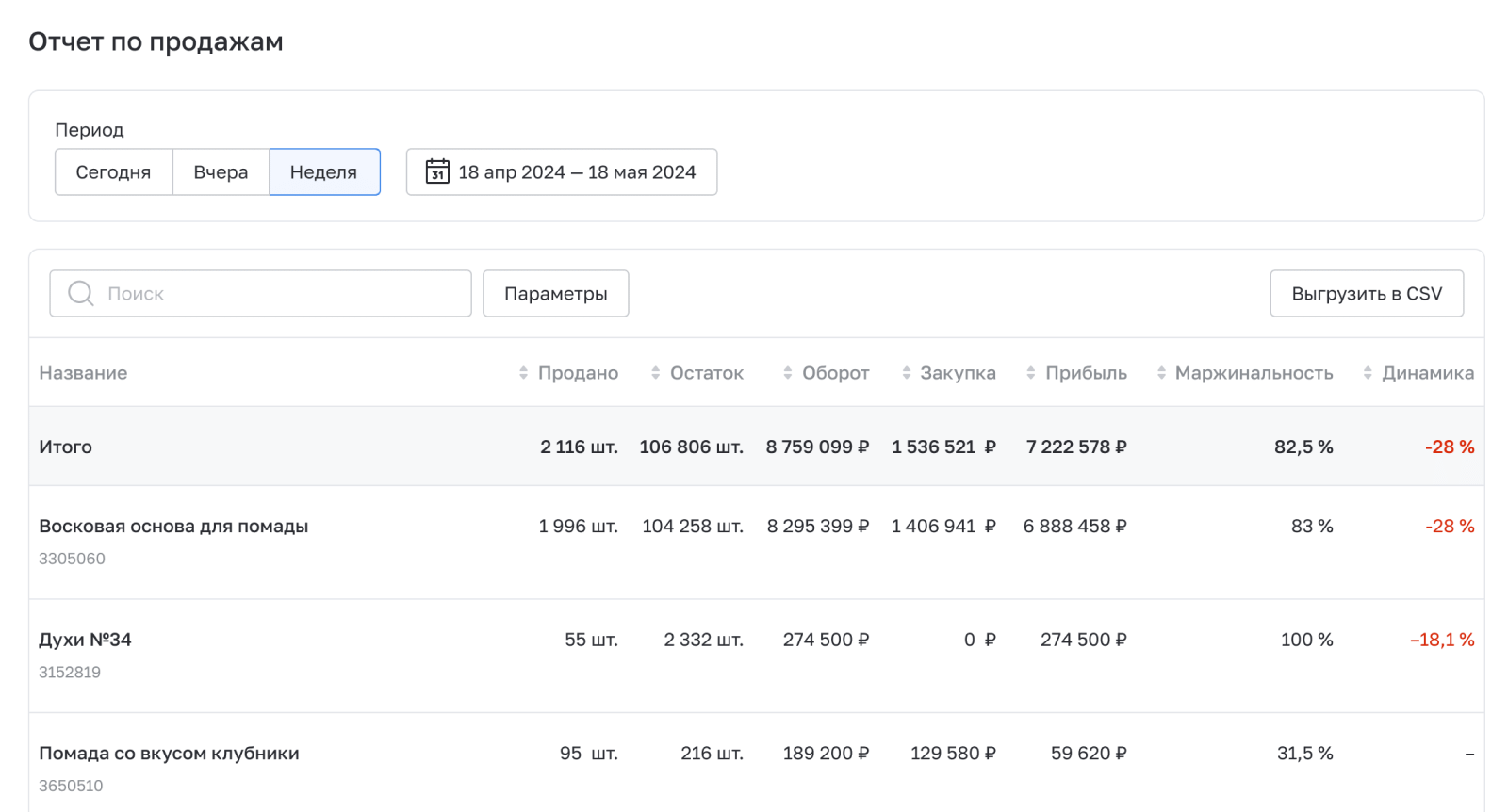Switch period to Вчера

[221, 171]
